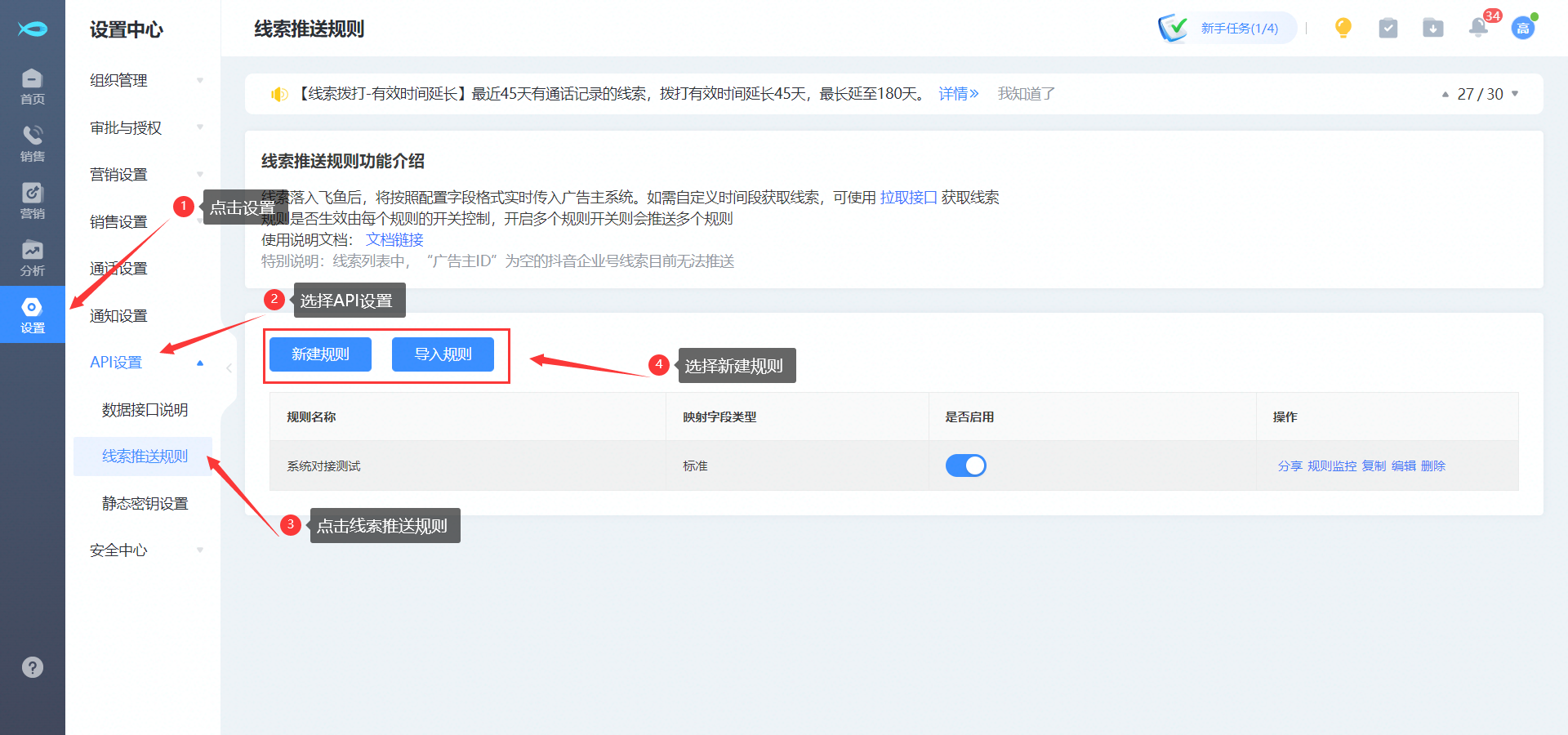Collapse the API设置 submenu arrow
Screen dimensions: 1568x735
200,363
